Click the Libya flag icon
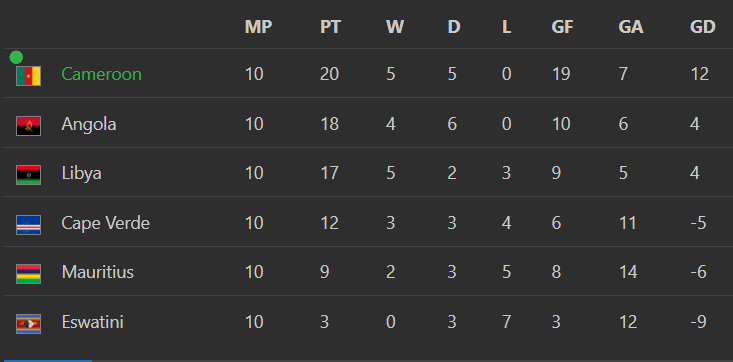The image size is (733, 362). [x=29, y=175]
